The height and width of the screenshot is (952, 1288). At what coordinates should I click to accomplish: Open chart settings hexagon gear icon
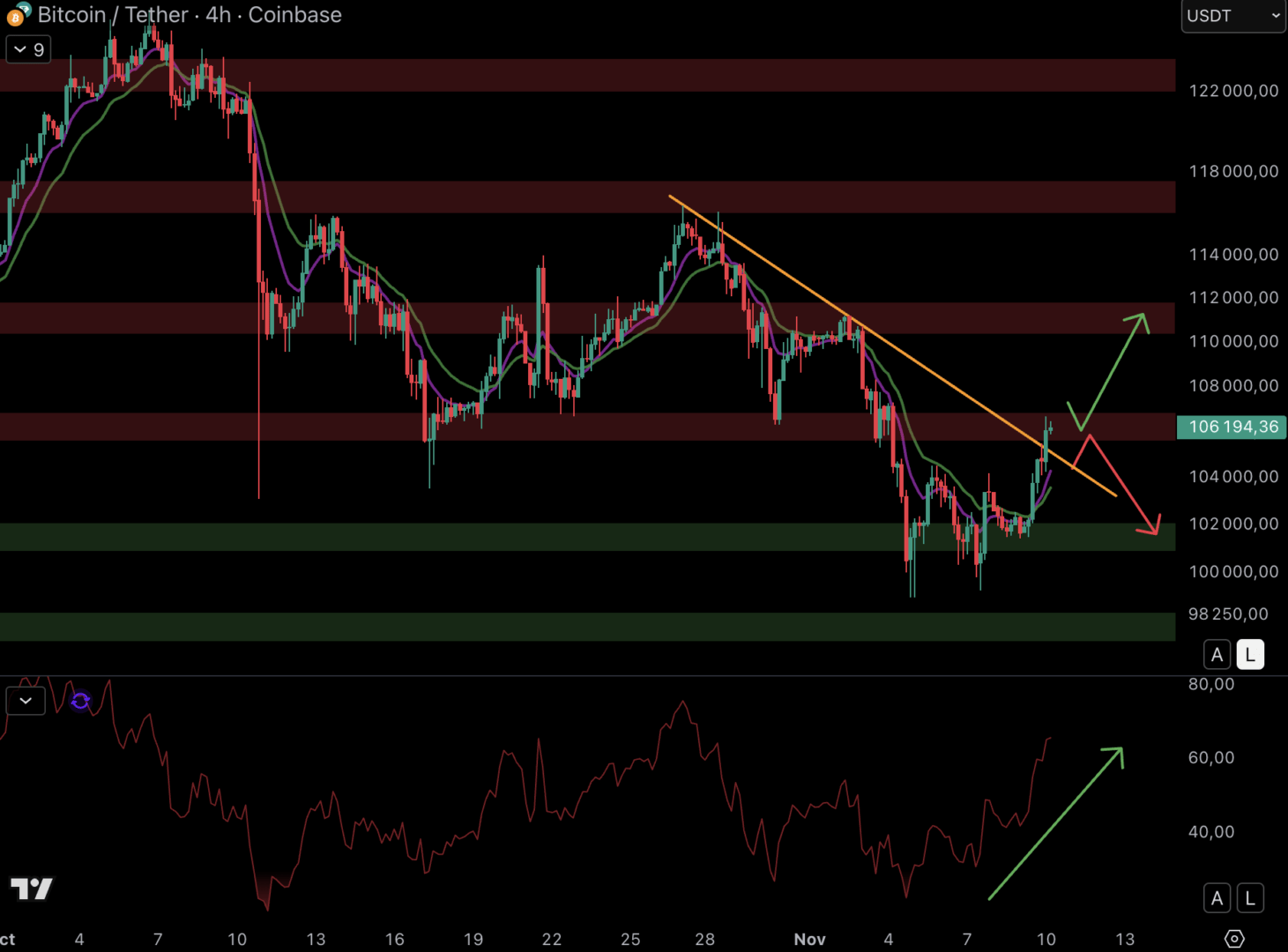(1234, 939)
